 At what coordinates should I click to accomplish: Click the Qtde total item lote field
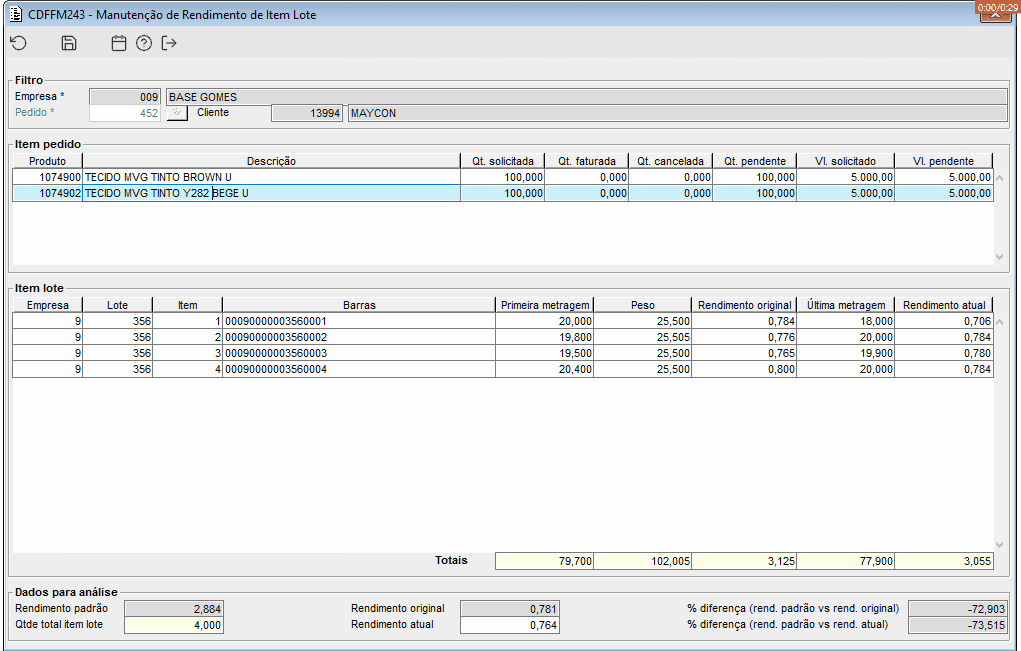click(174, 625)
